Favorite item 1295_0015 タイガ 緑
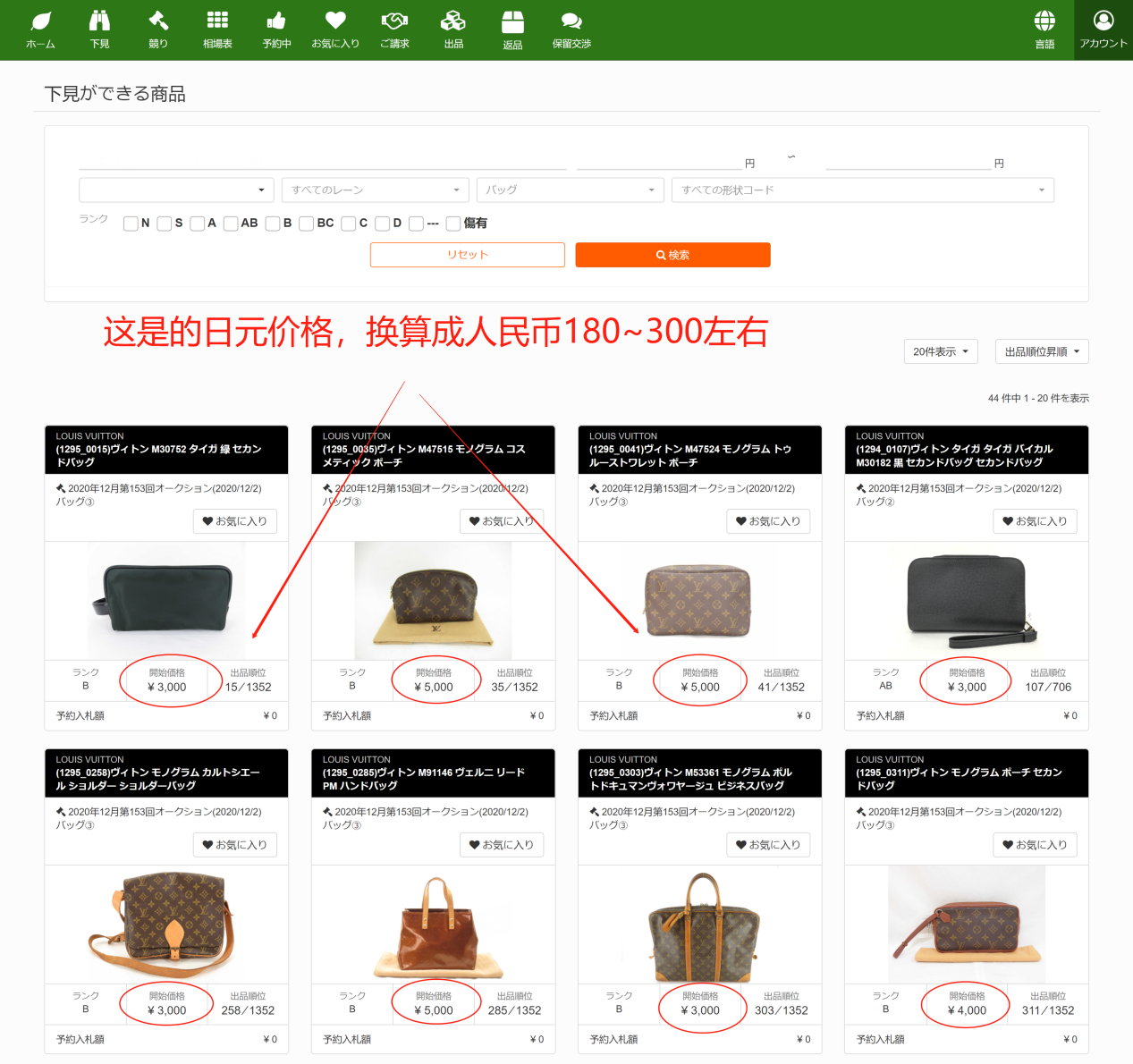Image resolution: width=1133 pixels, height=1064 pixels. [x=235, y=521]
